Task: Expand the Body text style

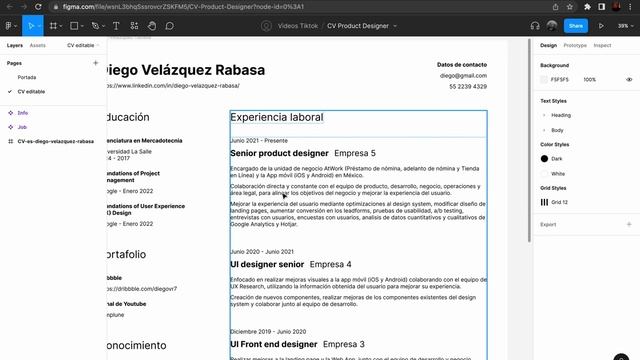Action: (x=544, y=130)
